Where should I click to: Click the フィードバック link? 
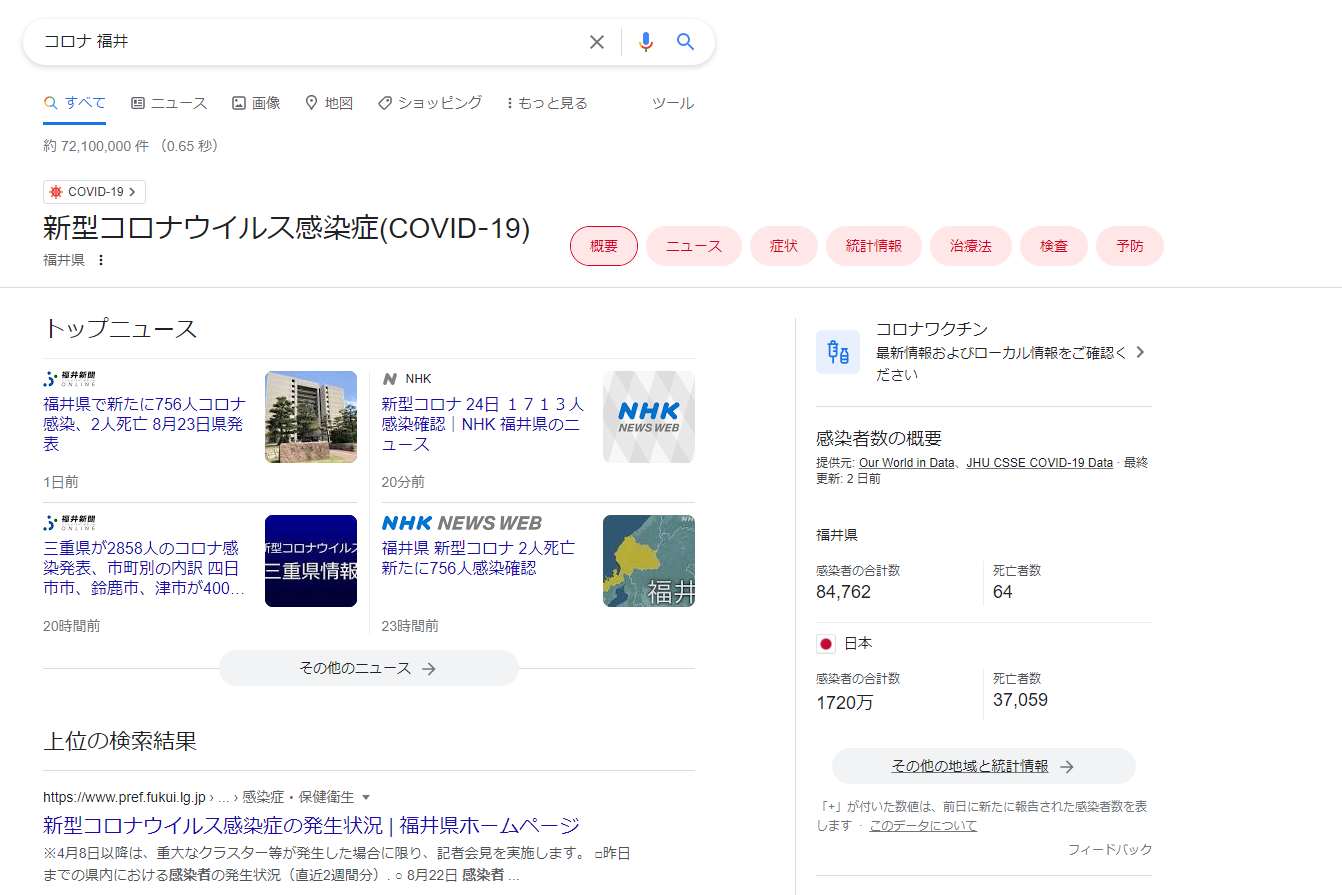1110,850
